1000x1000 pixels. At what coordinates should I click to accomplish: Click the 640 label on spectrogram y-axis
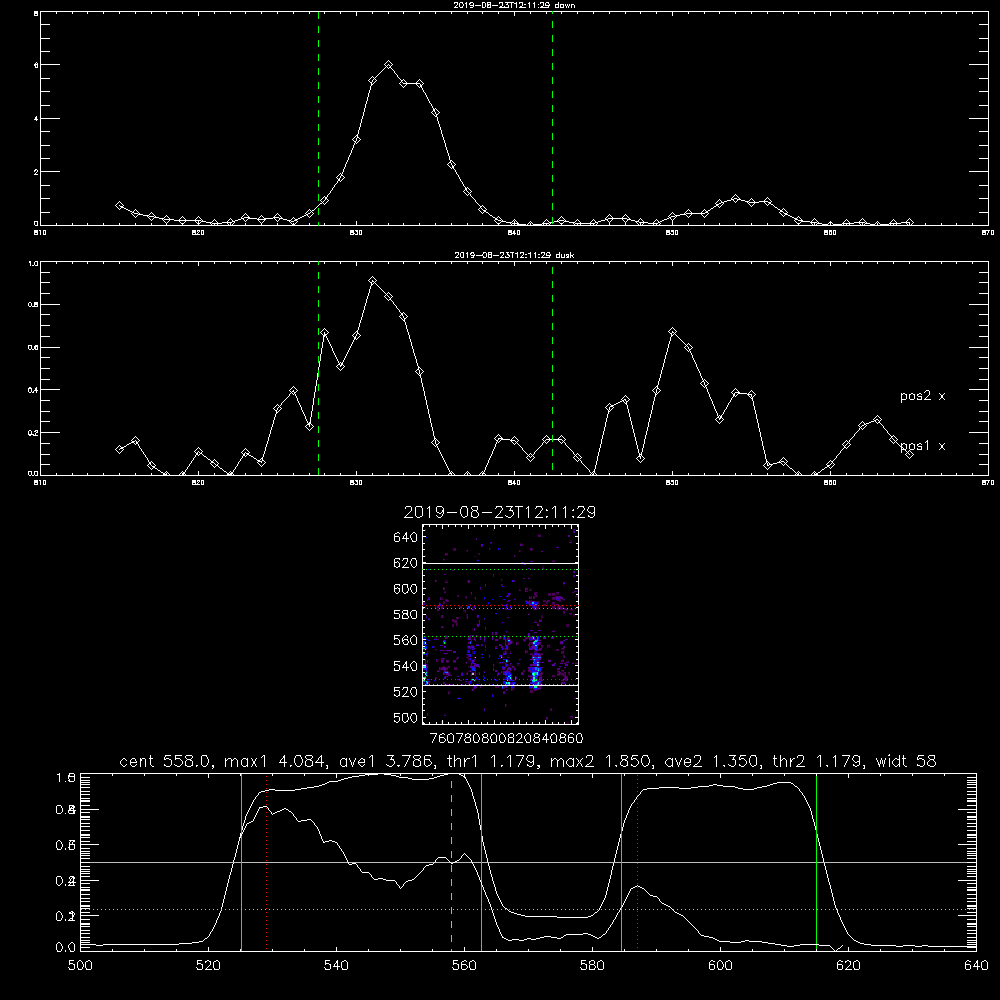coord(406,538)
